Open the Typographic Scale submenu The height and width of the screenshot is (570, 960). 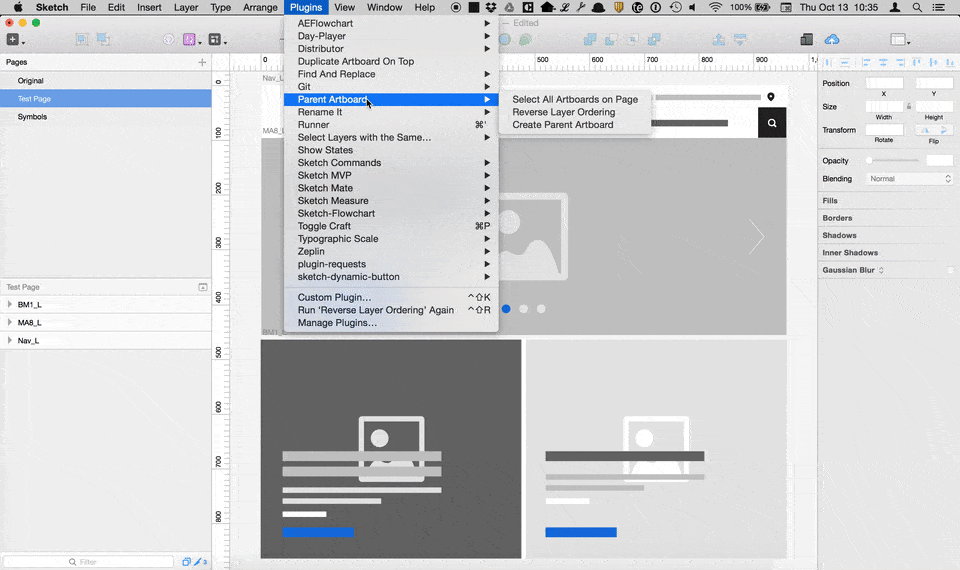pos(391,239)
